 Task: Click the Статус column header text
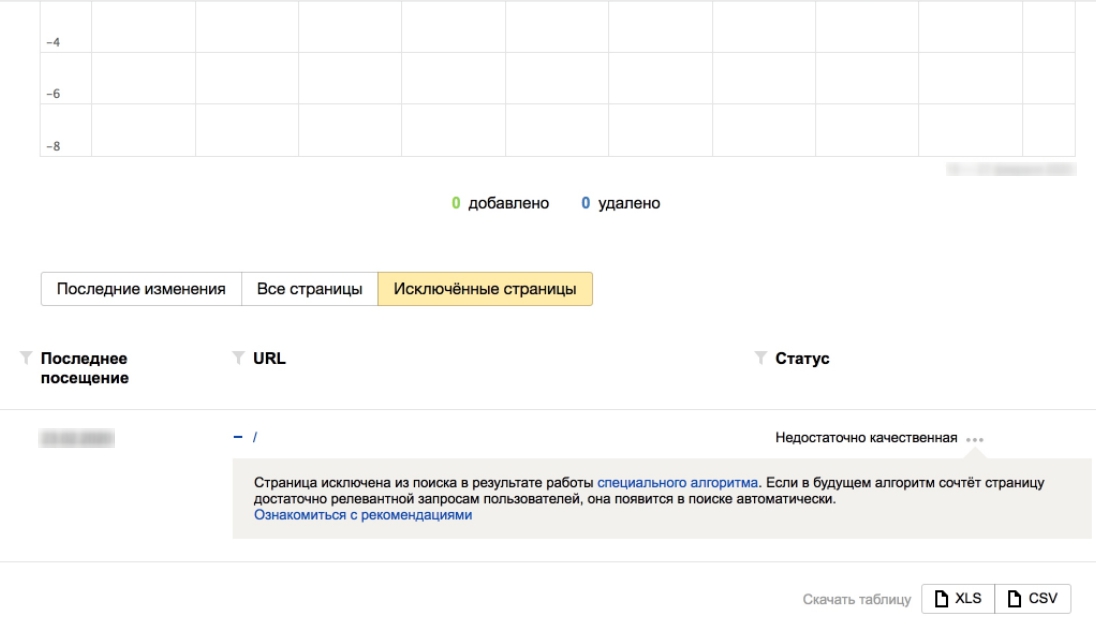802,358
